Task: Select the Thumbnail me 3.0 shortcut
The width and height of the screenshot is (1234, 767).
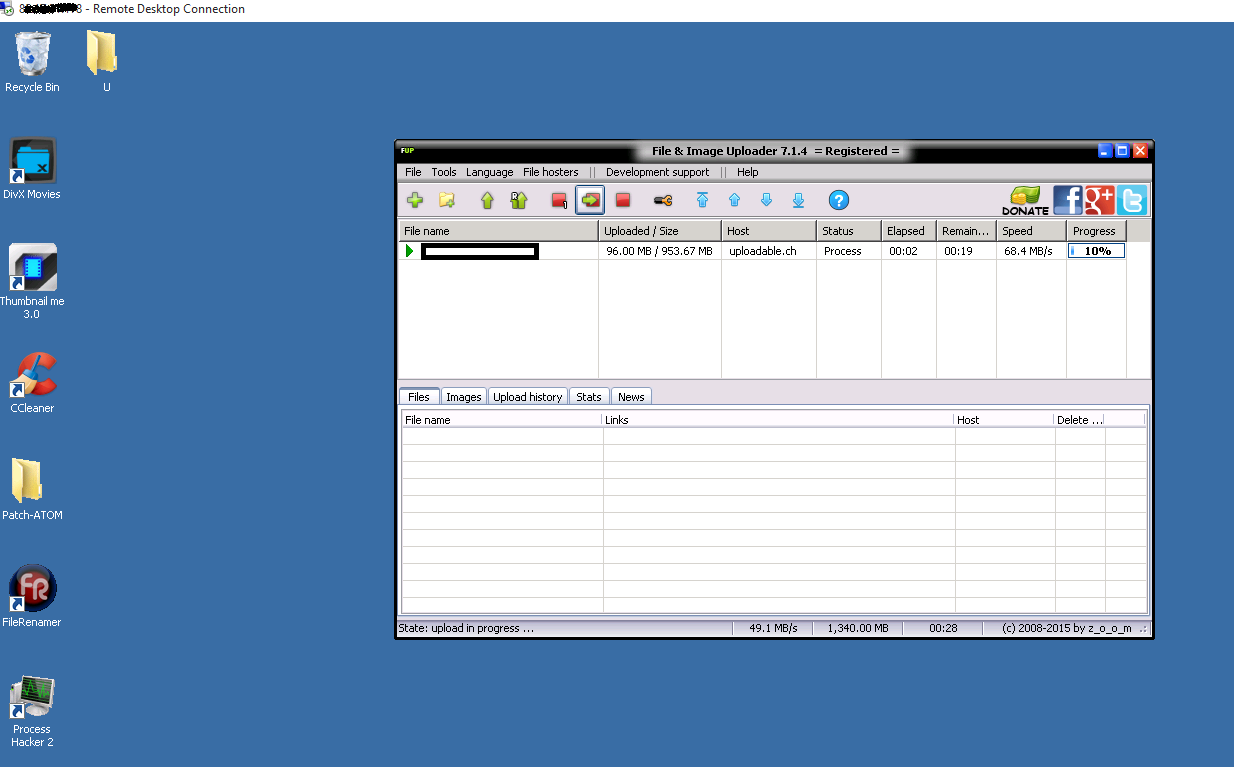Action: (x=32, y=282)
